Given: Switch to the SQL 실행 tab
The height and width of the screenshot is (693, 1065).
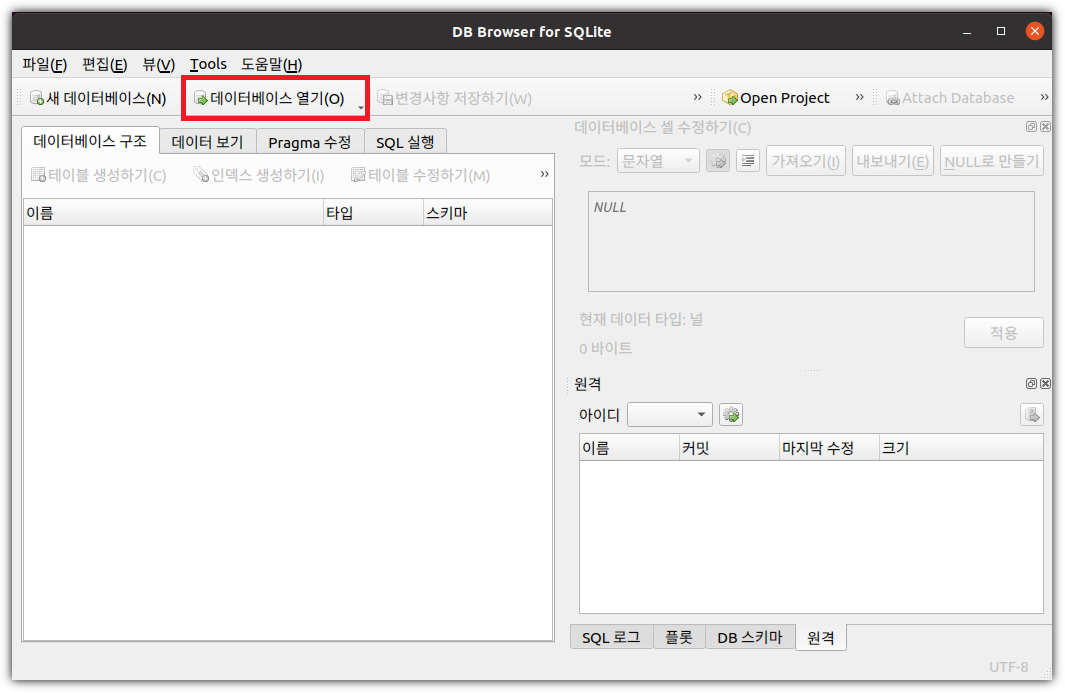Looking at the screenshot, I should pos(405,142).
